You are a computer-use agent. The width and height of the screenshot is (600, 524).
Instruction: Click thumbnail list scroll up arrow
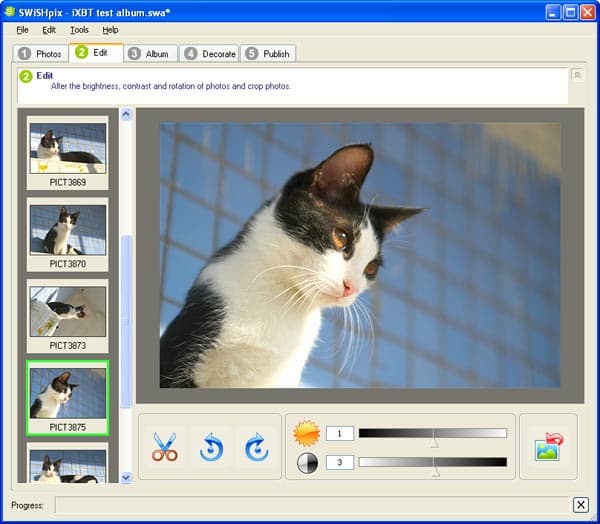click(x=126, y=114)
